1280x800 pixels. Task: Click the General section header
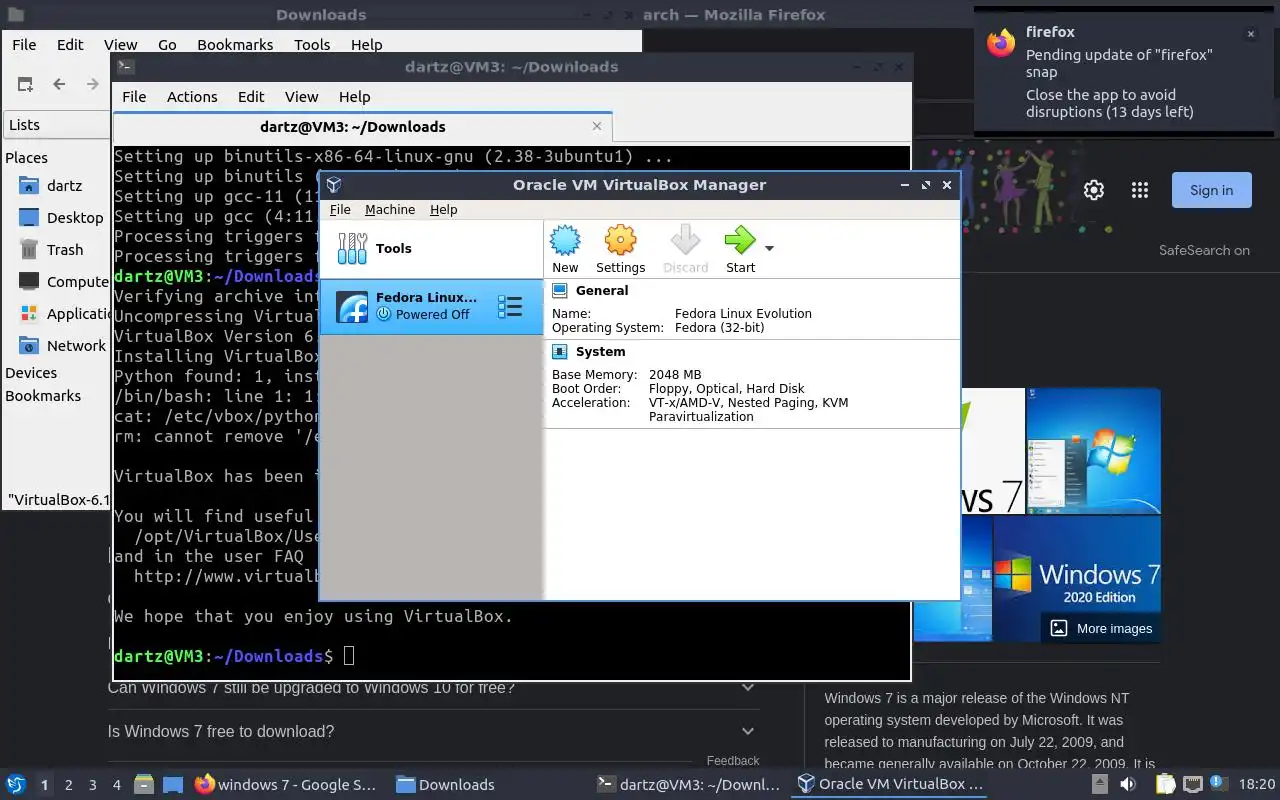[x=602, y=290]
